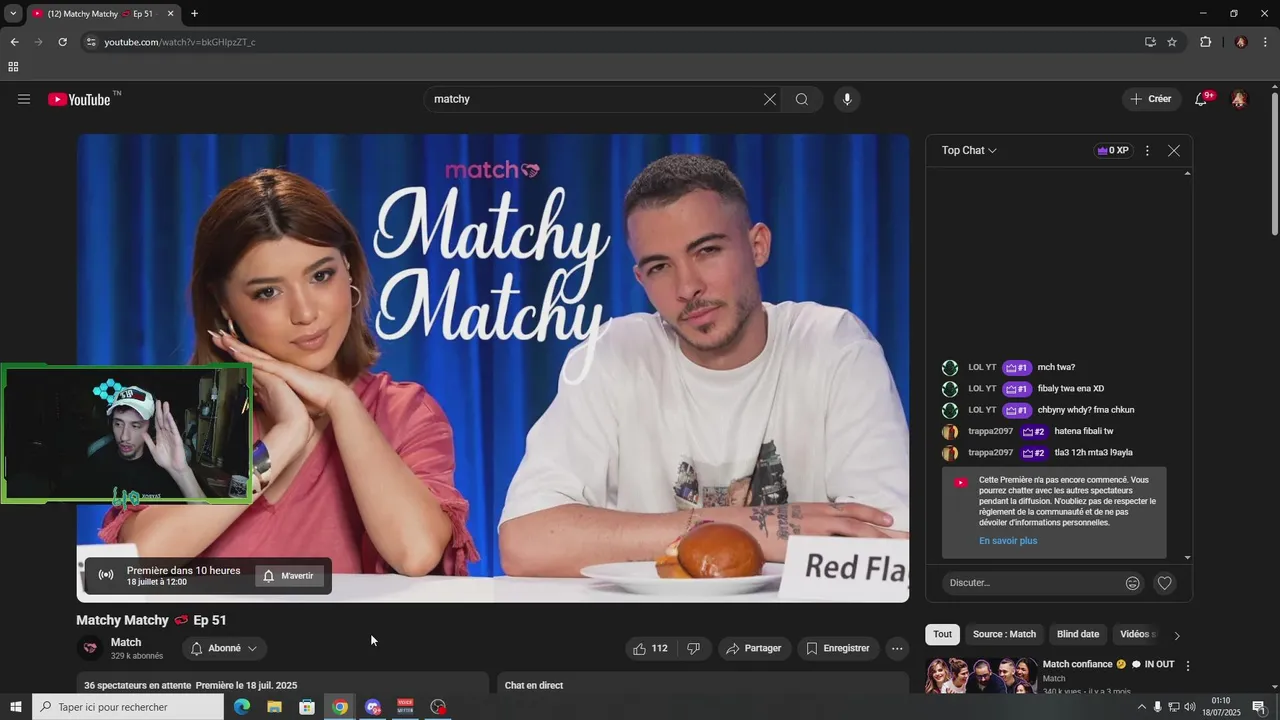The height and width of the screenshot is (720, 1280).
Task: Close the live chat panel
Action: pos(1174,151)
